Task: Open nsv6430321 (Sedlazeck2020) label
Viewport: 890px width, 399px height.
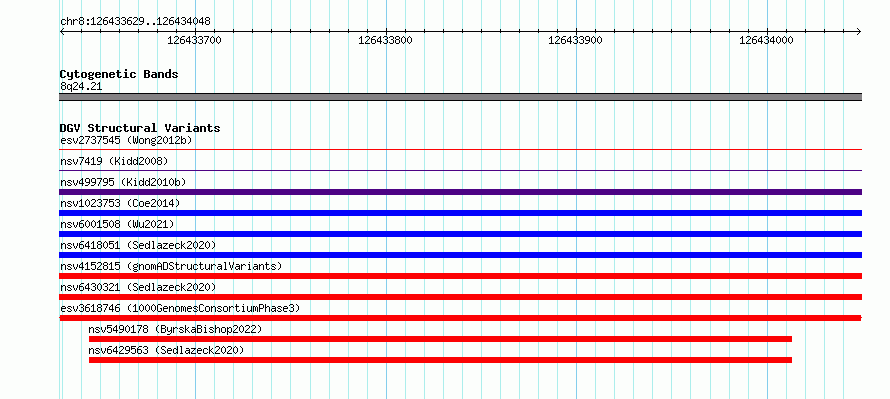Action: [x=138, y=287]
